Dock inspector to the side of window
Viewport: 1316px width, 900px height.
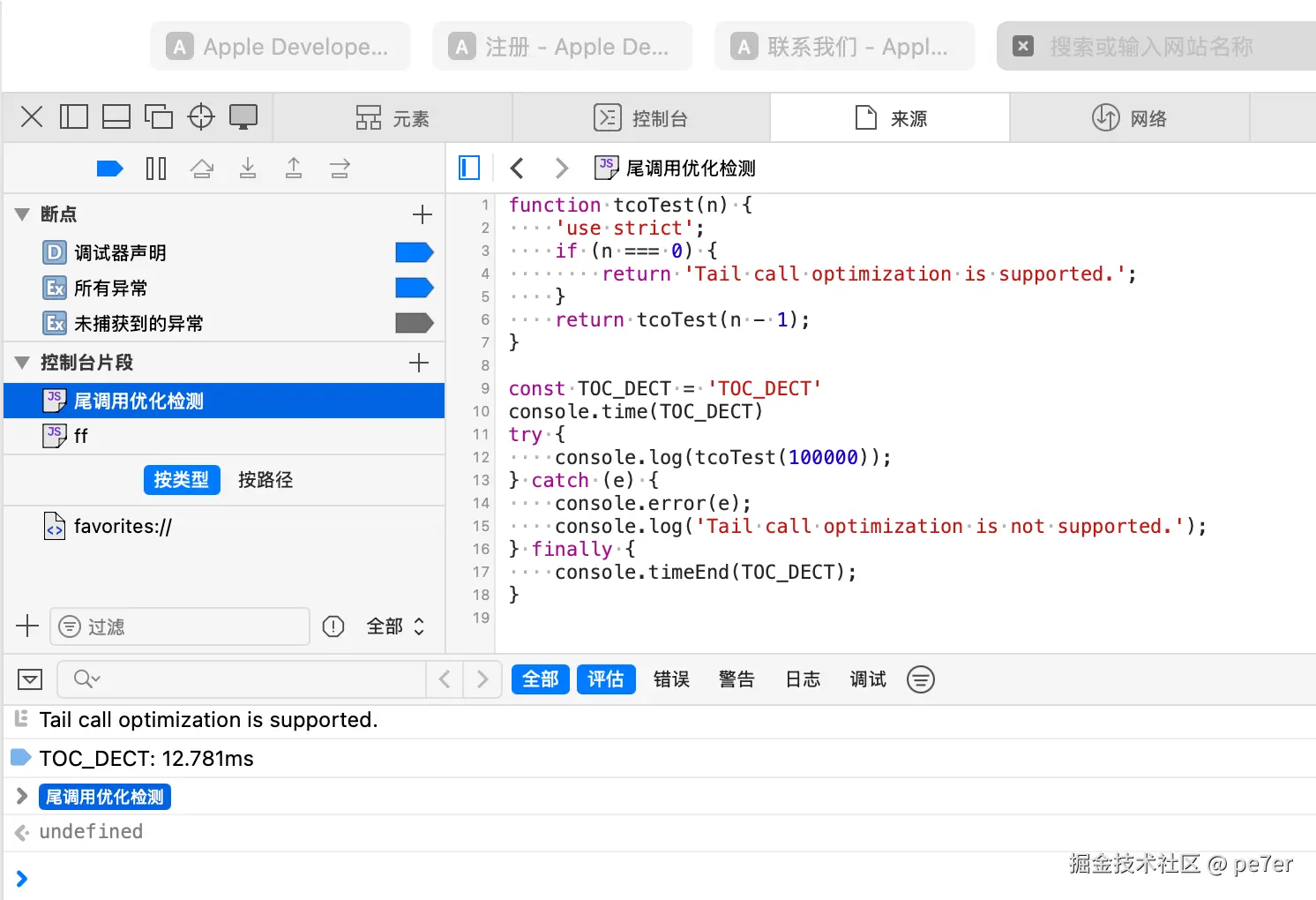[74, 116]
